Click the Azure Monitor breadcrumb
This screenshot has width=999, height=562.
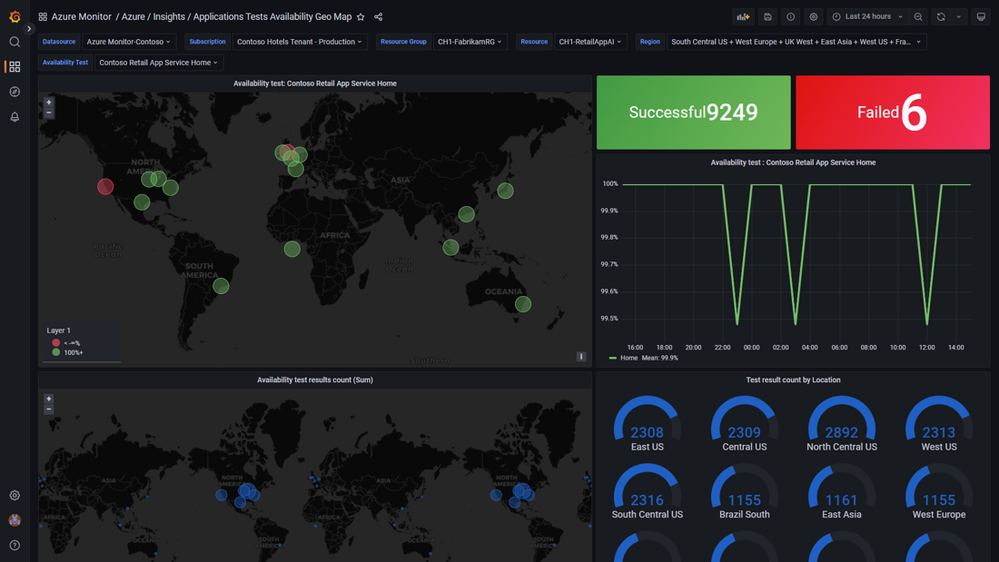pyautogui.click(x=81, y=17)
